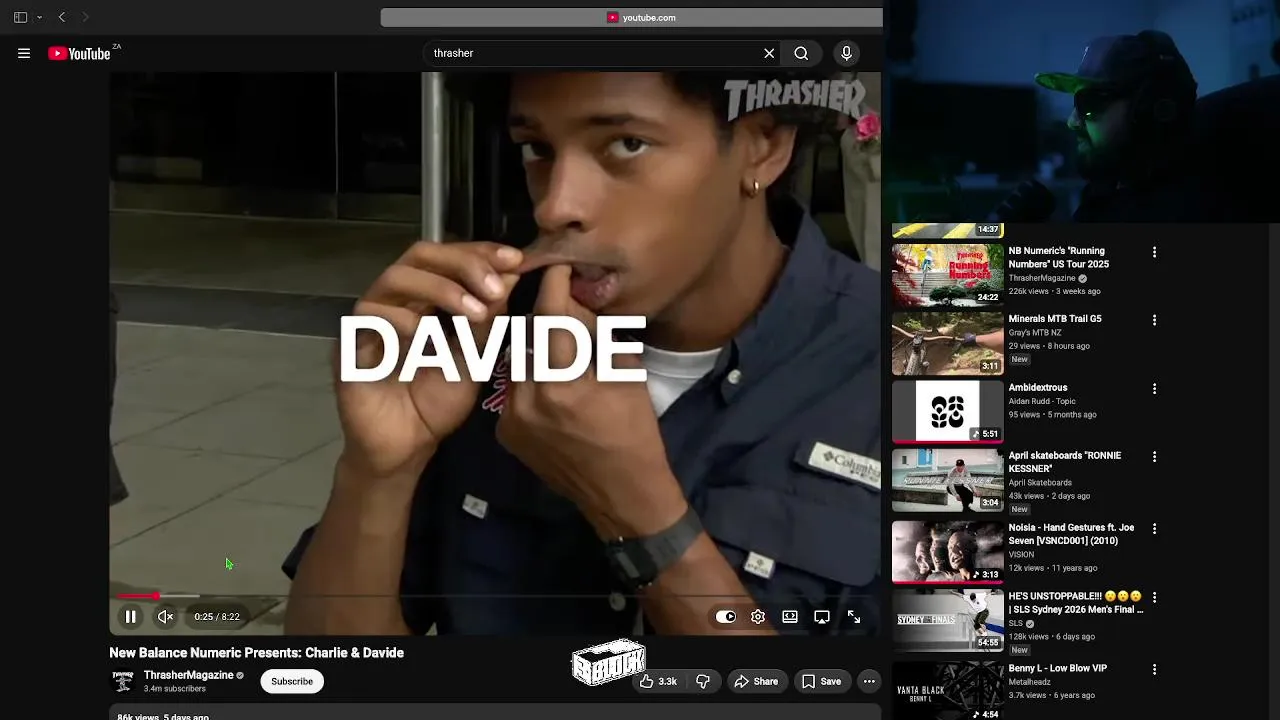Unmute the video with the speaker icon

tap(166, 617)
